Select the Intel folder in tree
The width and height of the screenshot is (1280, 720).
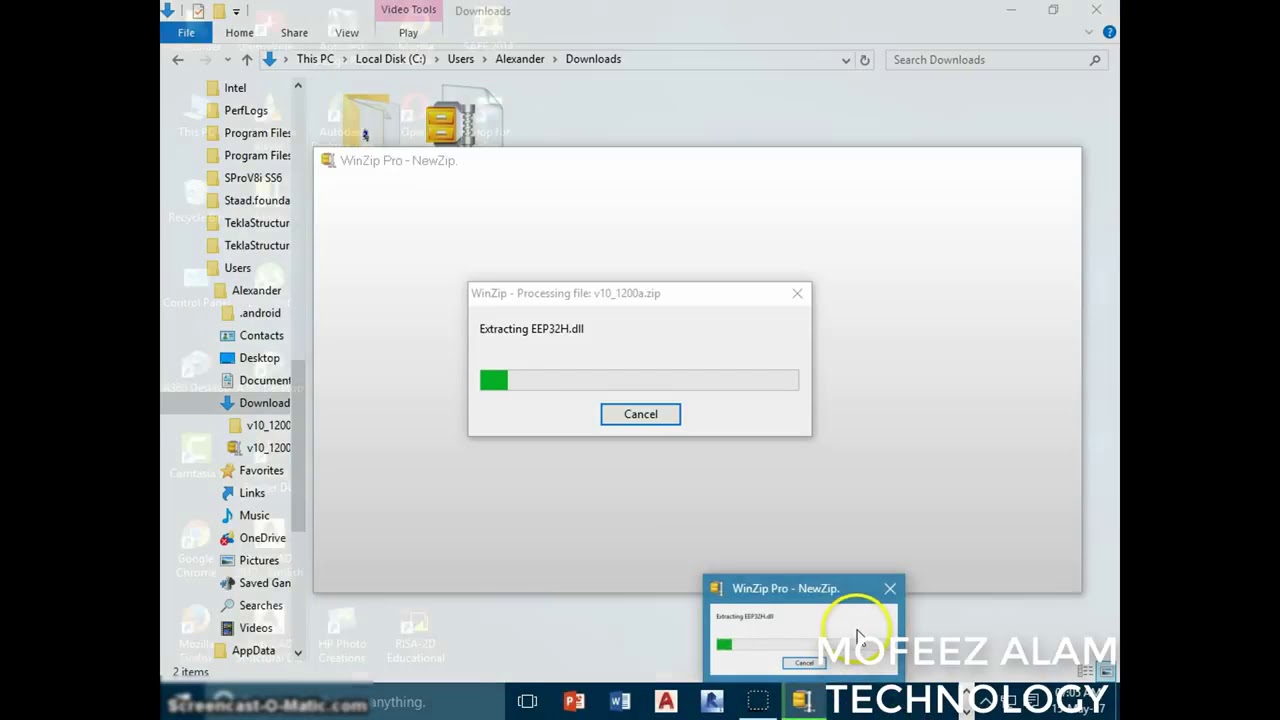click(235, 88)
